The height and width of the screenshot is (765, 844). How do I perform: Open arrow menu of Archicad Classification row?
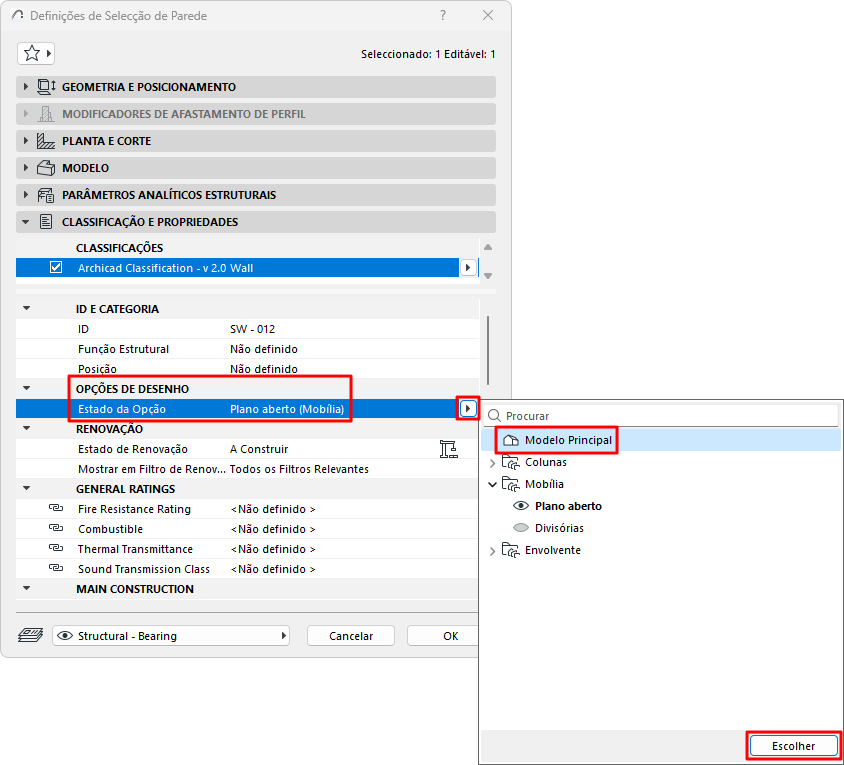coord(468,268)
